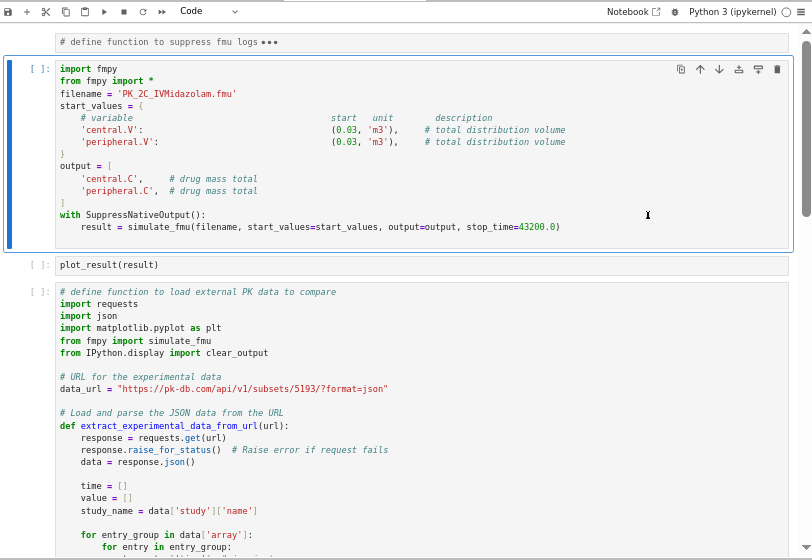Cut the selected cell with scissors icon

click(x=46, y=12)
